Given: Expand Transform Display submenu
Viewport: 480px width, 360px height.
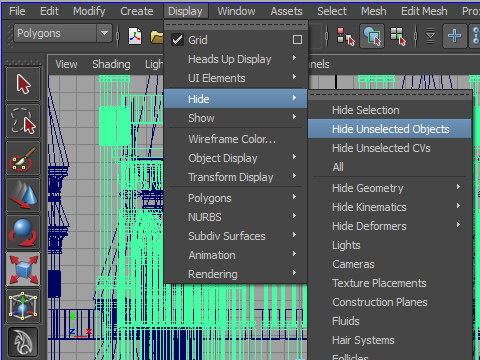Looking at the screenshot, I should click(236, 177).
